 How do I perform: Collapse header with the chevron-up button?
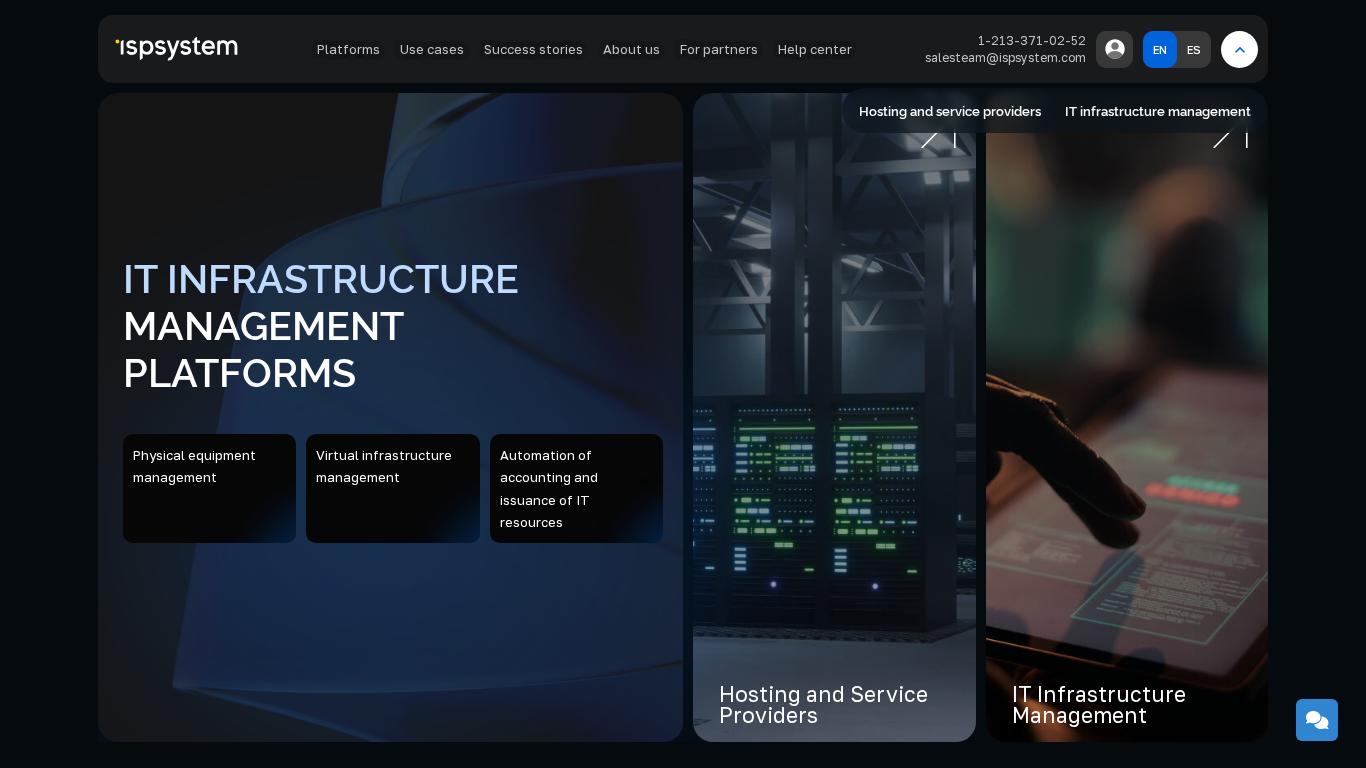click(1239, 49)
